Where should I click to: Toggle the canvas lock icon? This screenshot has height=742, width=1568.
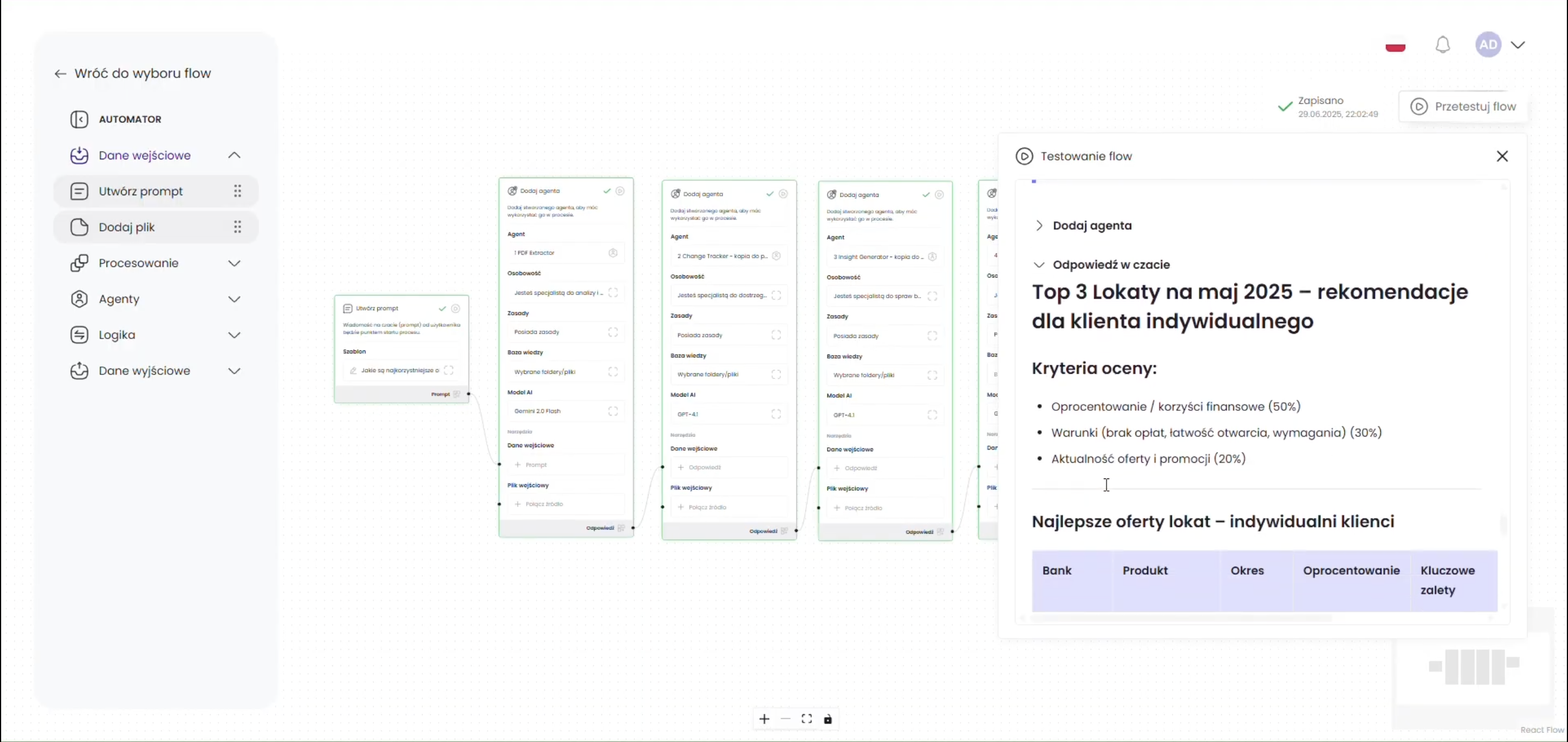pyautogui.click(x=828, y=719)
